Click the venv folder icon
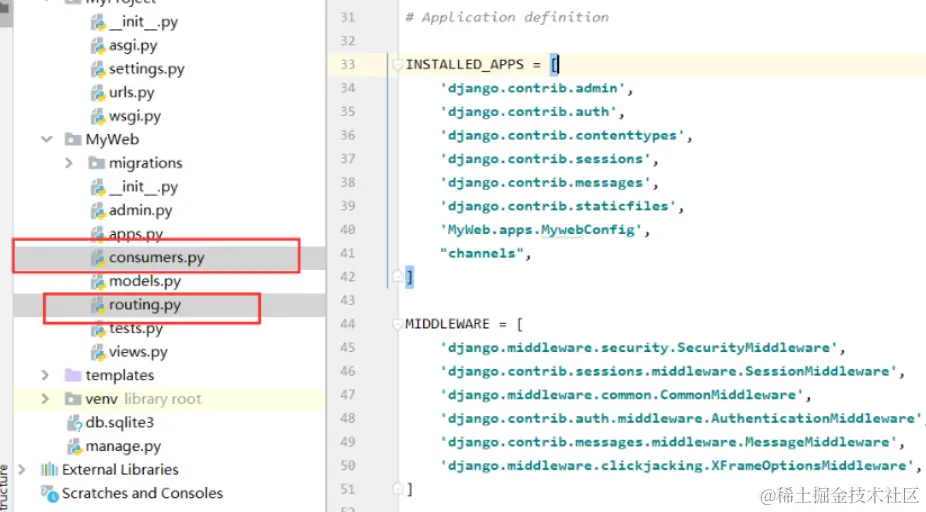The image size is (926, 512). click(x=73, y=399)
